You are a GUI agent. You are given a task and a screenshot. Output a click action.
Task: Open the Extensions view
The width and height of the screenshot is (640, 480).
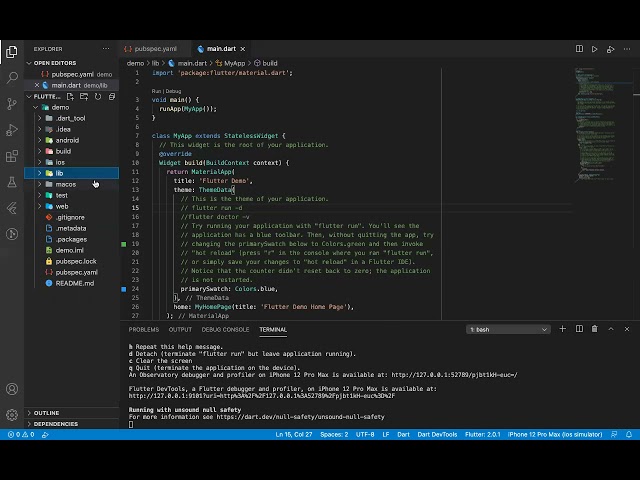point(12,156)
